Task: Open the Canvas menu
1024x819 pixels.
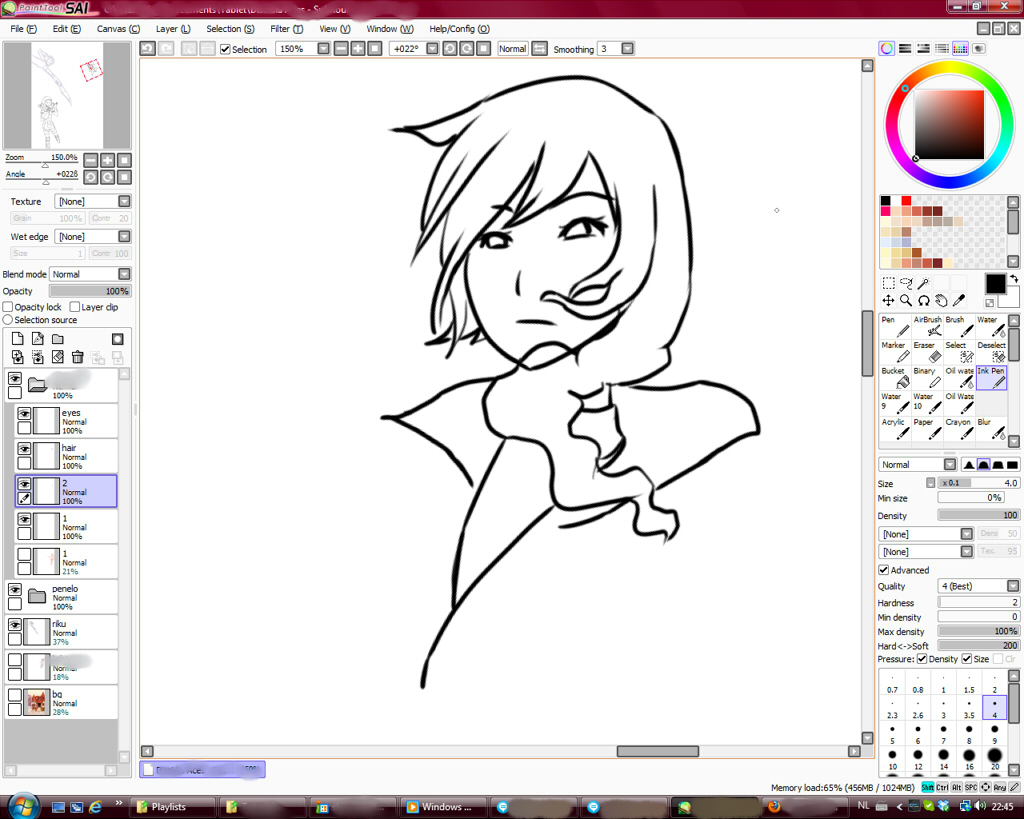Action: point(118,29)
